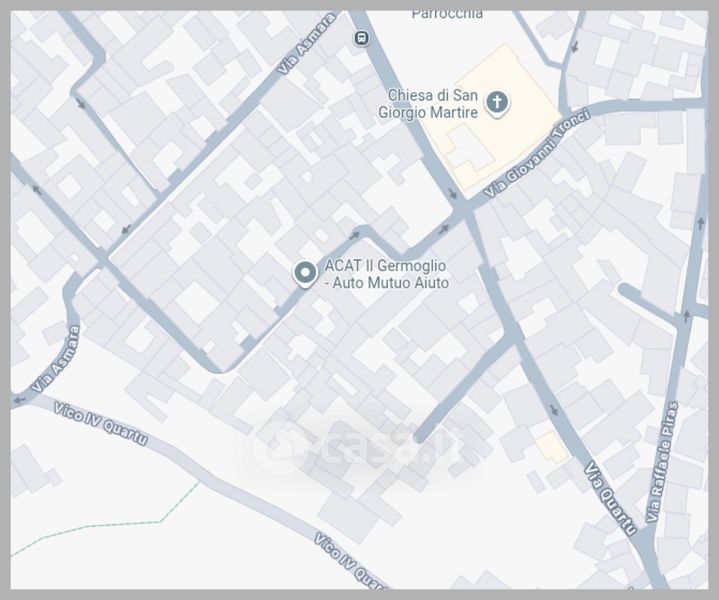Click the Via Asmara label on curved road
Image resolution: width=719 pixels, height=600 pixels.
(x=56, y=359)
